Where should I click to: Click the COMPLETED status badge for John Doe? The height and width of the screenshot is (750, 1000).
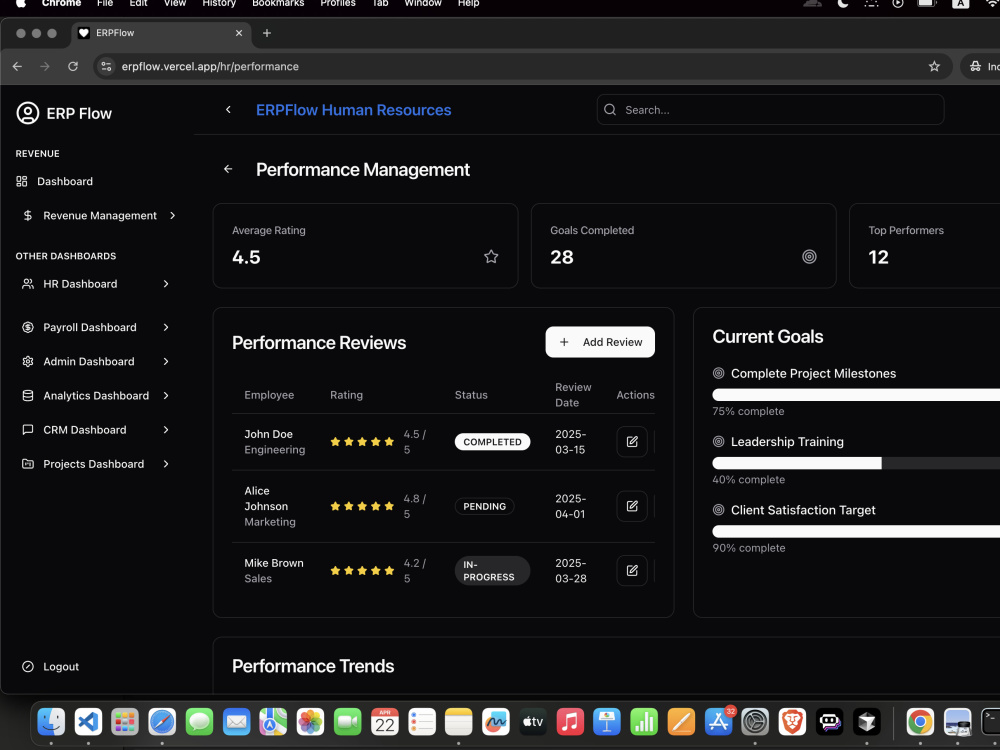[492, 441]
